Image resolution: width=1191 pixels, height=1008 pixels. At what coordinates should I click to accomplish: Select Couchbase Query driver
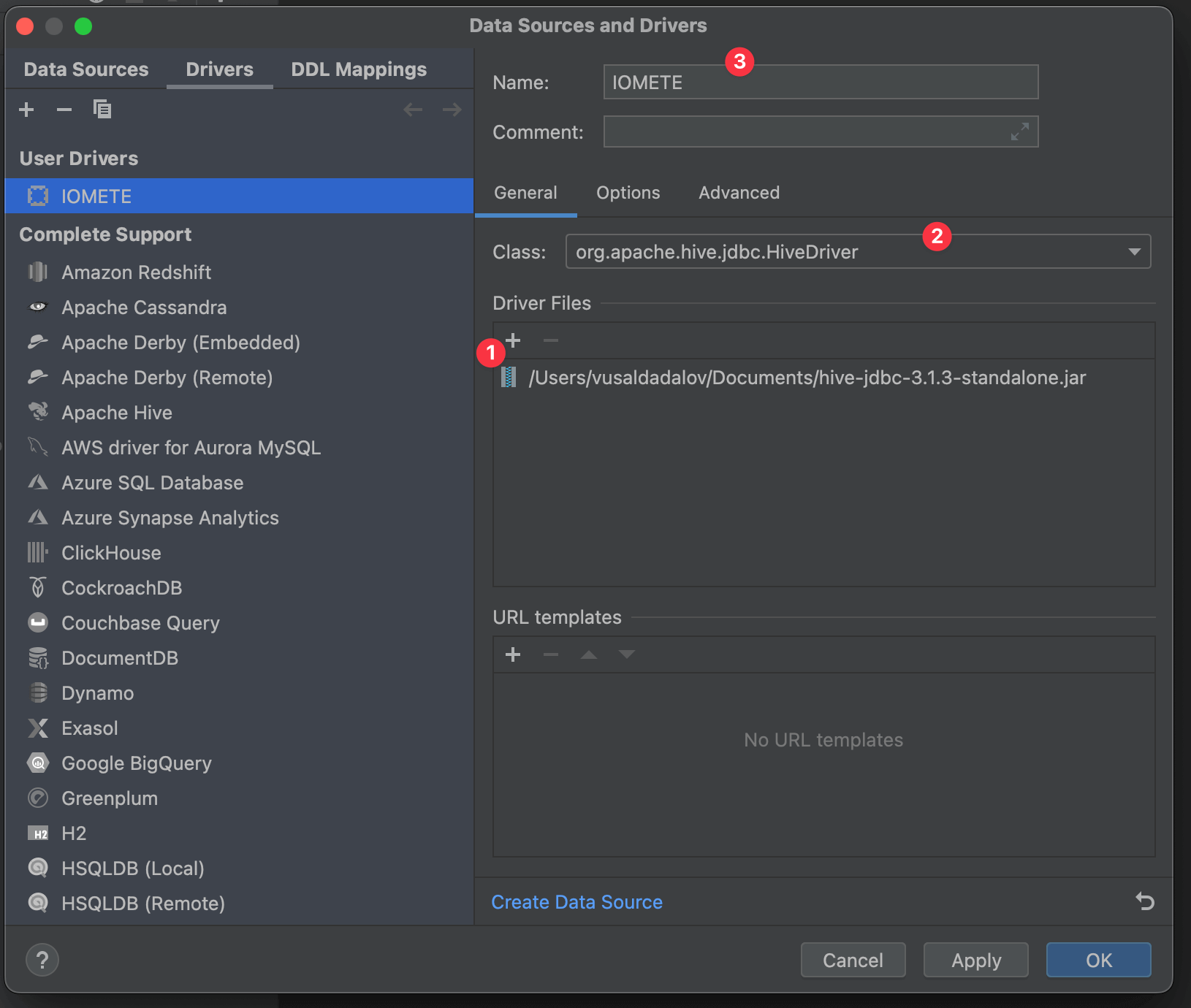239,623
